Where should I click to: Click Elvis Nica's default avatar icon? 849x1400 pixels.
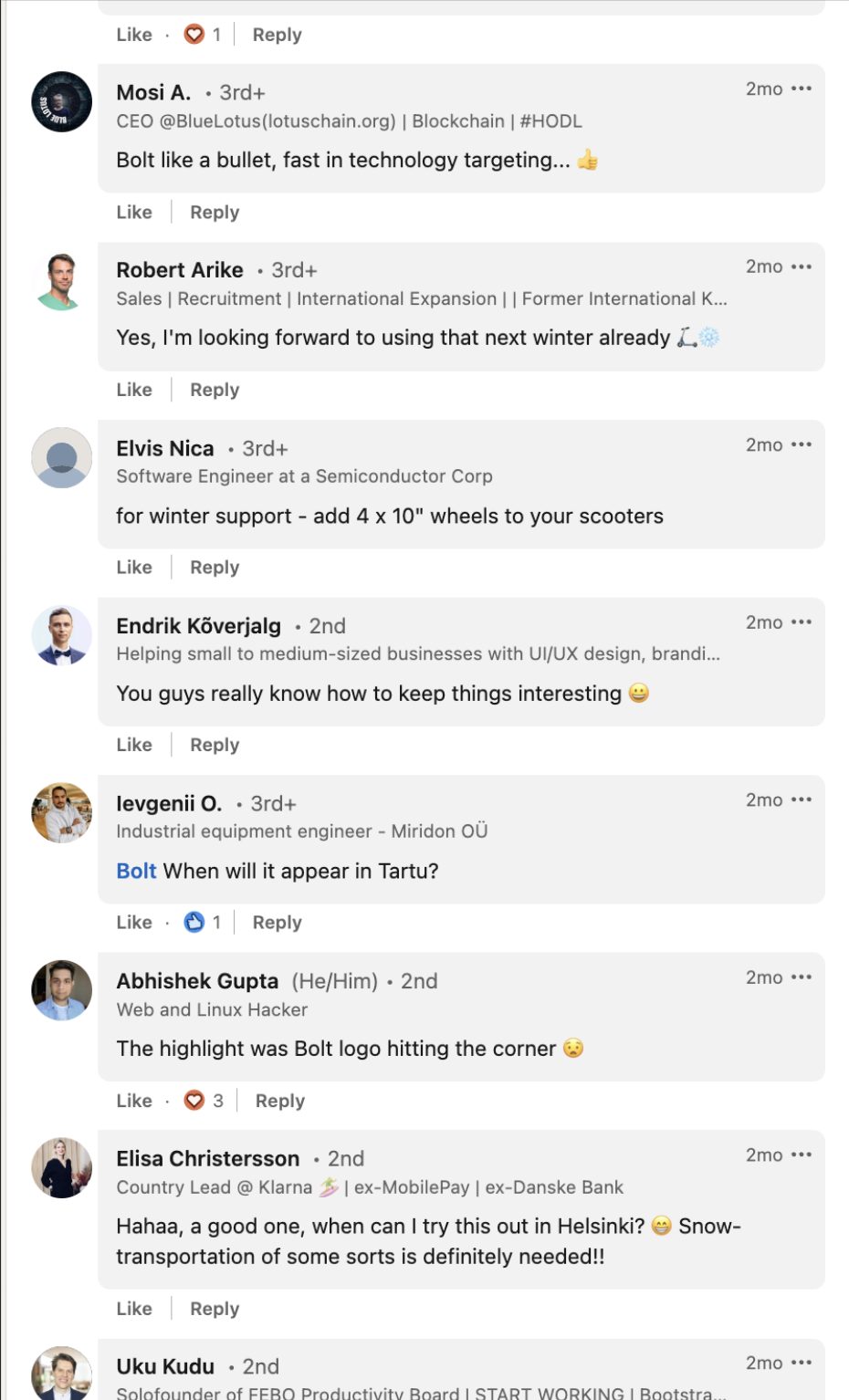[62, 458]
